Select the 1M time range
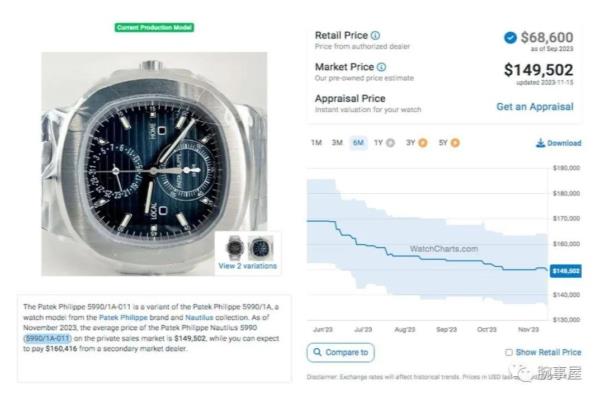 [x=316, y=143]
